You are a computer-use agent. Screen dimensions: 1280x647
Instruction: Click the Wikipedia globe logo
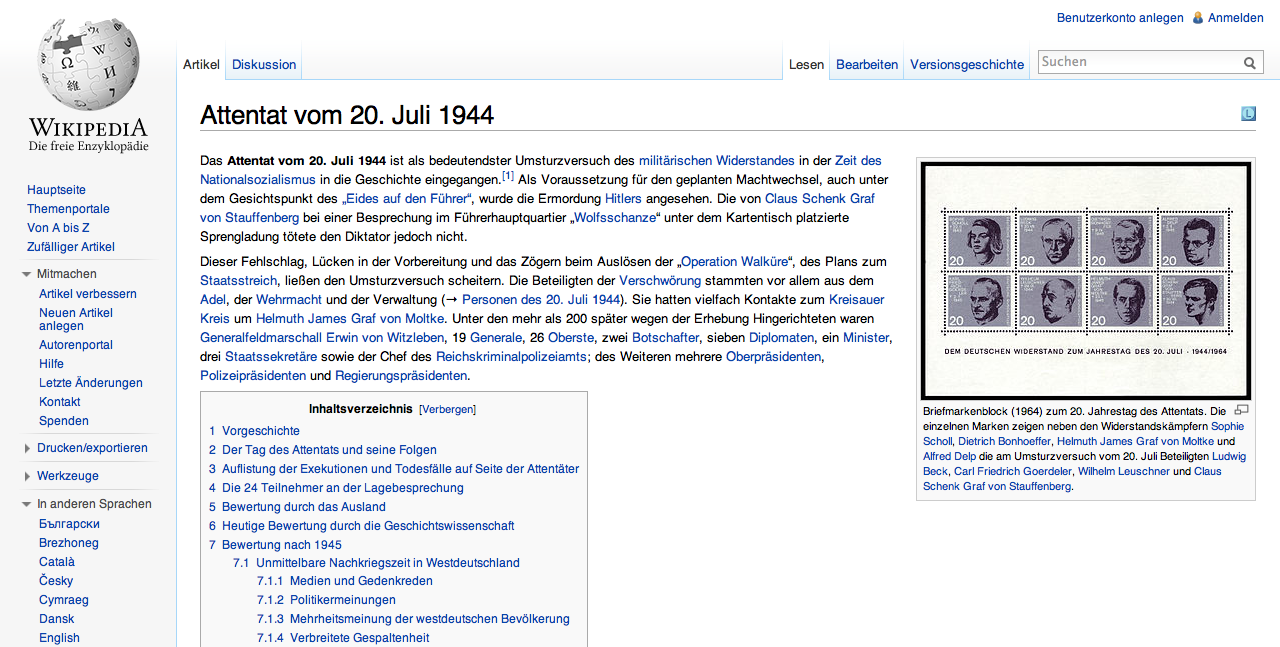point(88,65)
